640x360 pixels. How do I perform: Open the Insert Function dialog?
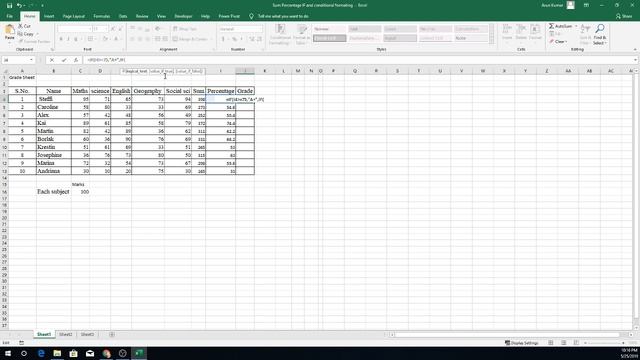point(76,60)
